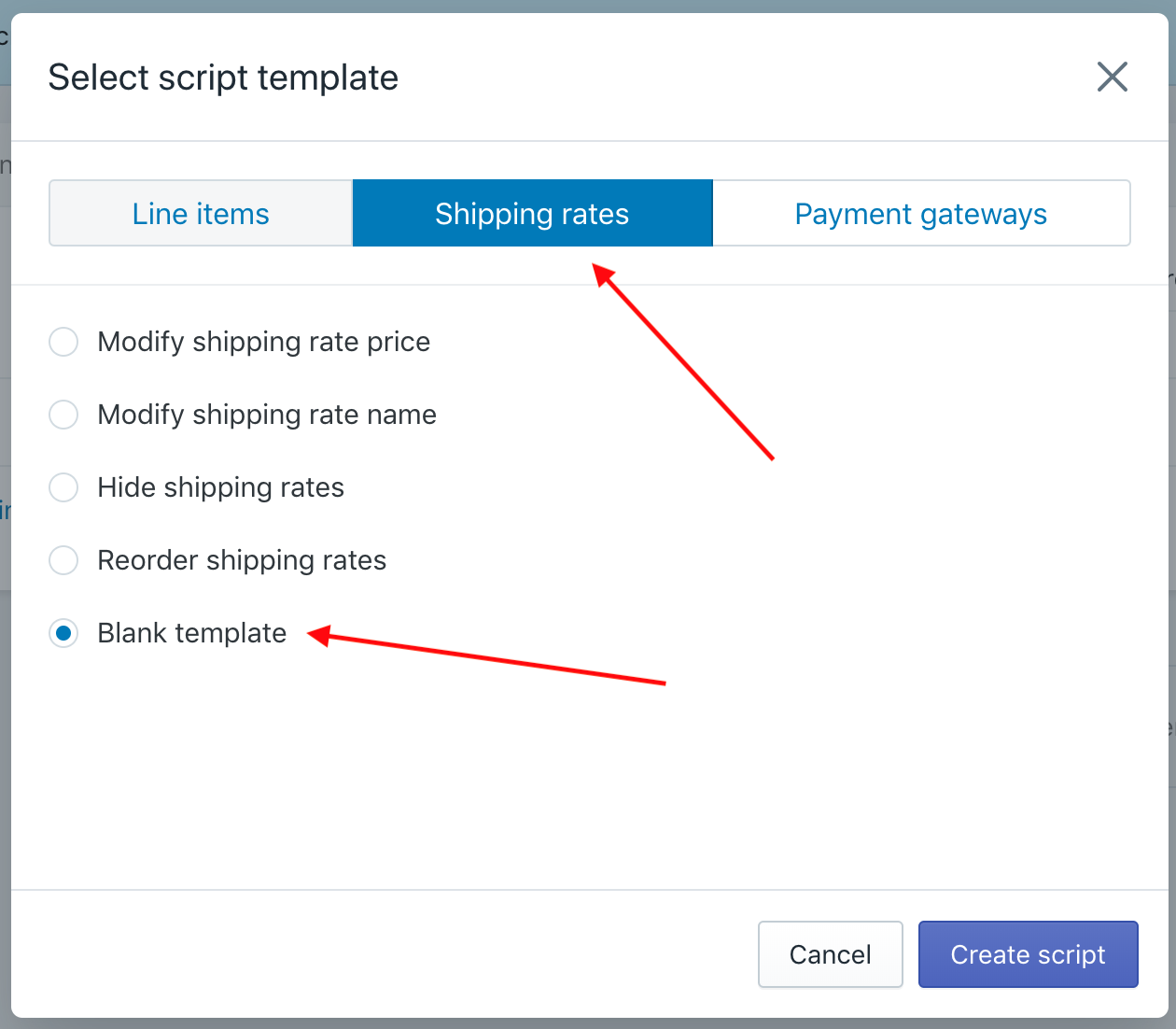1176x1029 pixels.
Task: Click the 'Blank template' label text
Action: (x=192, y=633)
